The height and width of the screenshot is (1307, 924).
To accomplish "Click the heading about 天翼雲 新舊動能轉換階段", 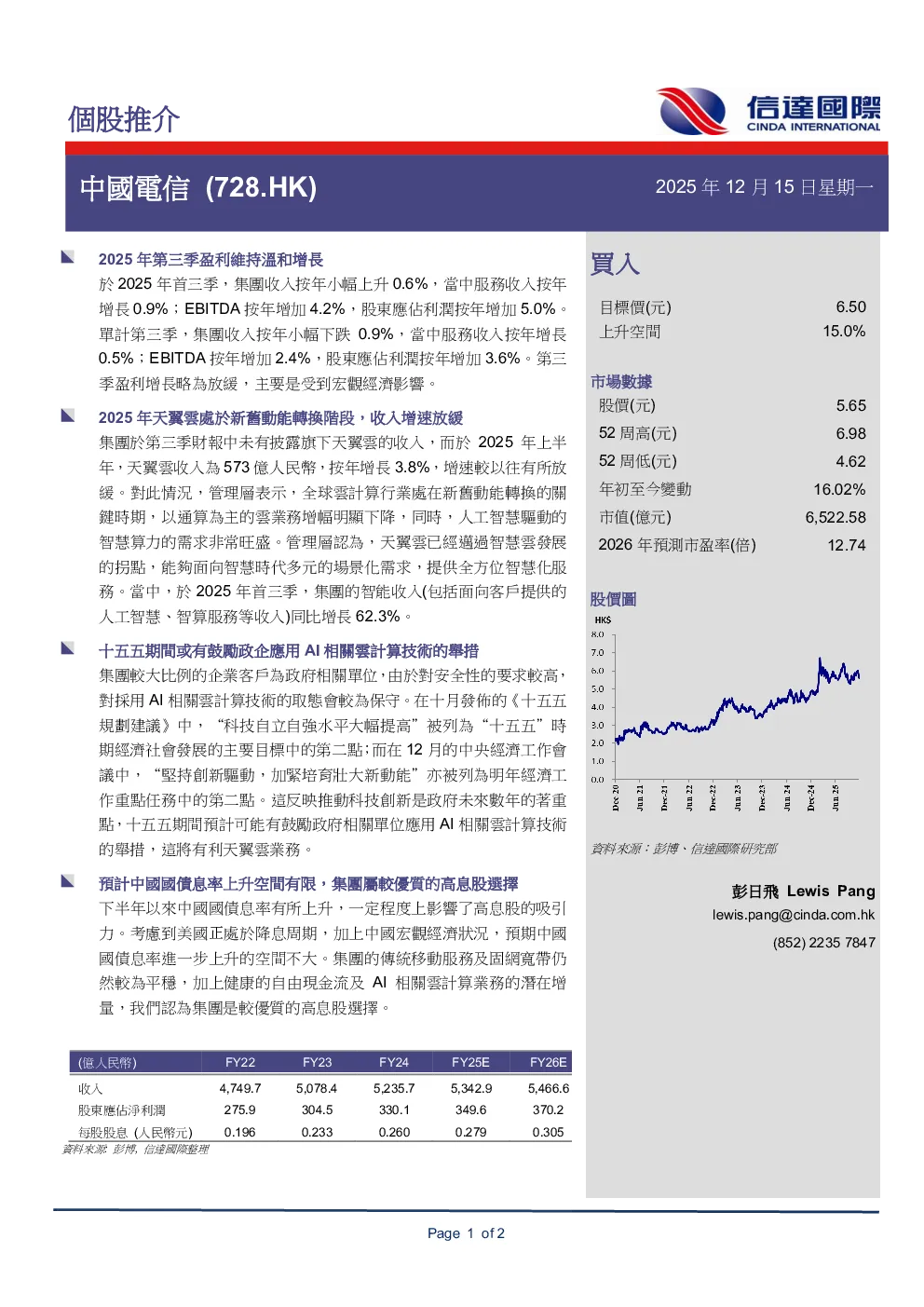I will 280,418.
